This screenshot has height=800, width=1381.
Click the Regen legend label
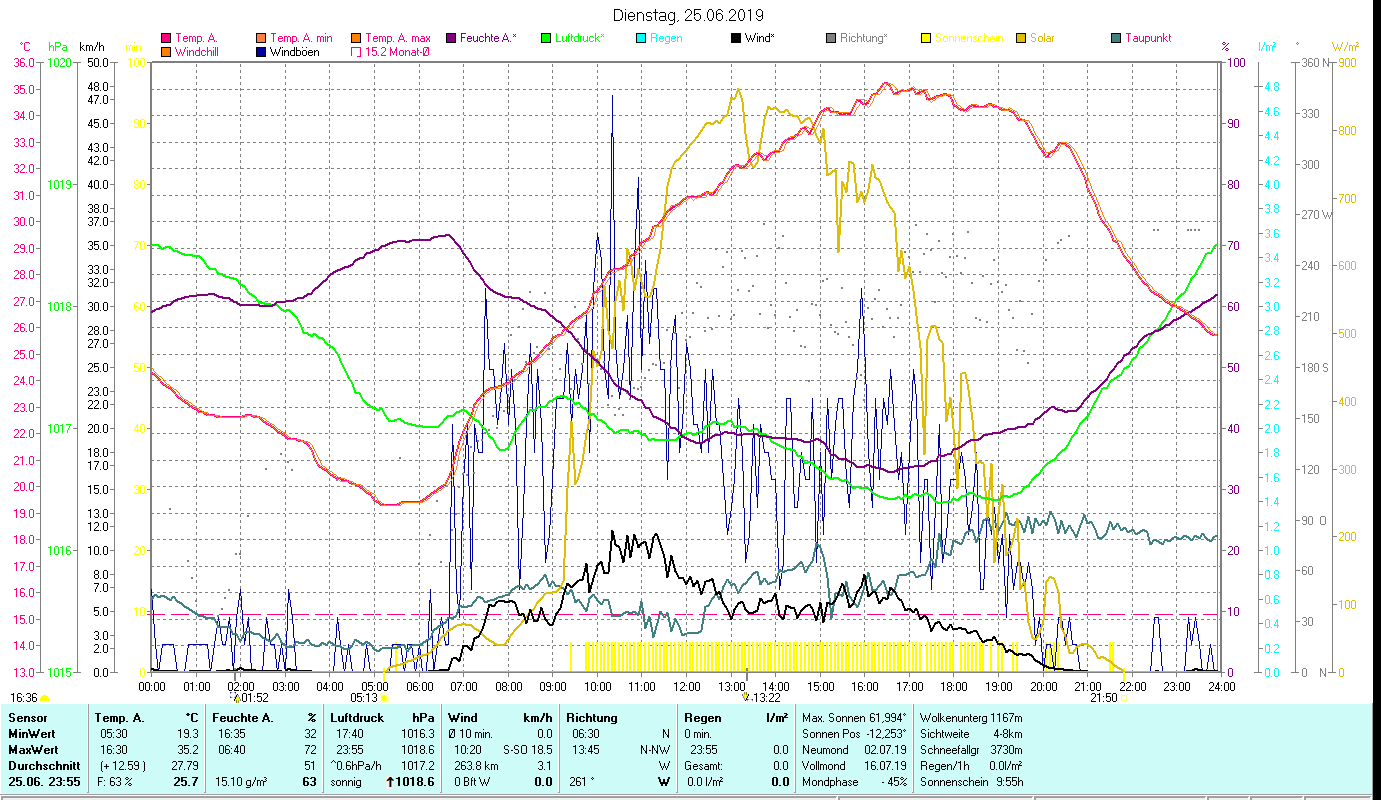click(x=666, y=39)
